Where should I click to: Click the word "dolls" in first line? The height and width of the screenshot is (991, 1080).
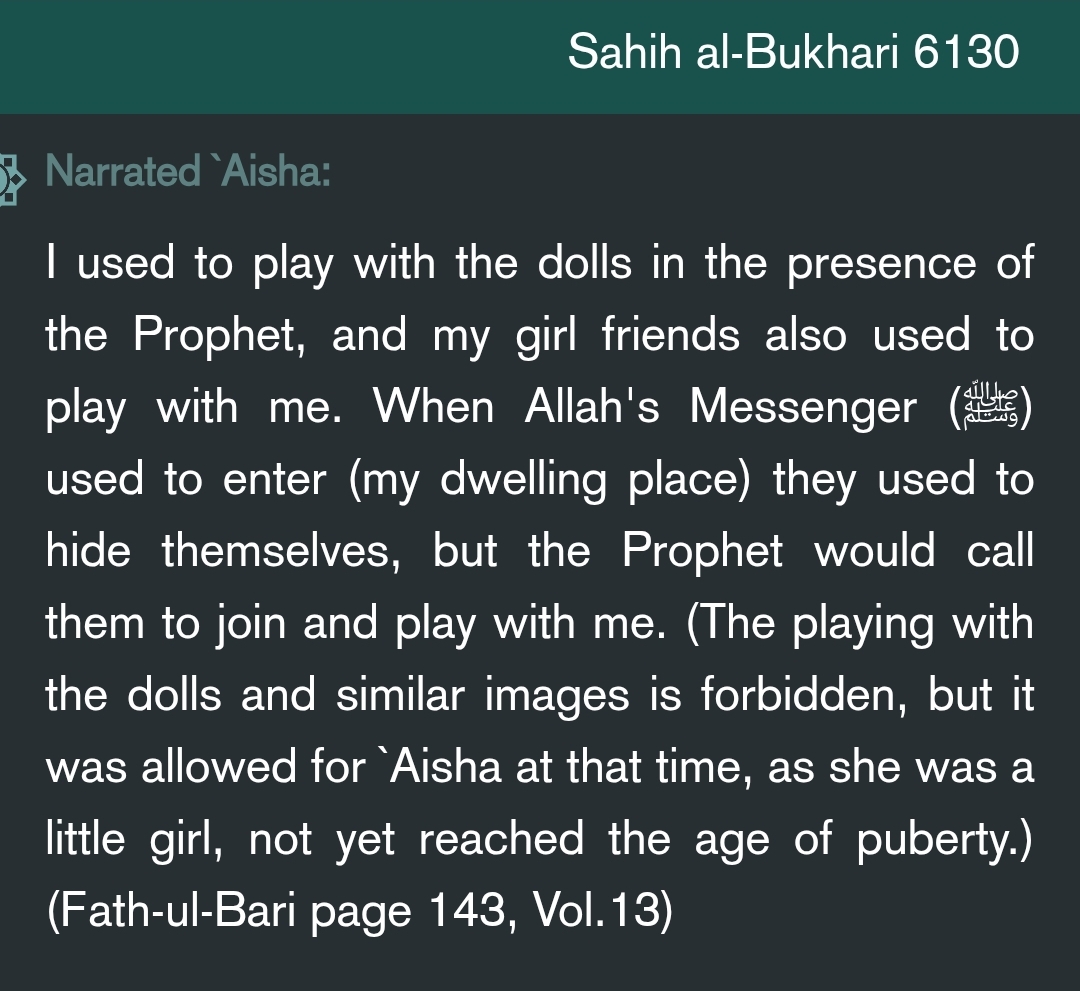coord(585,265)
